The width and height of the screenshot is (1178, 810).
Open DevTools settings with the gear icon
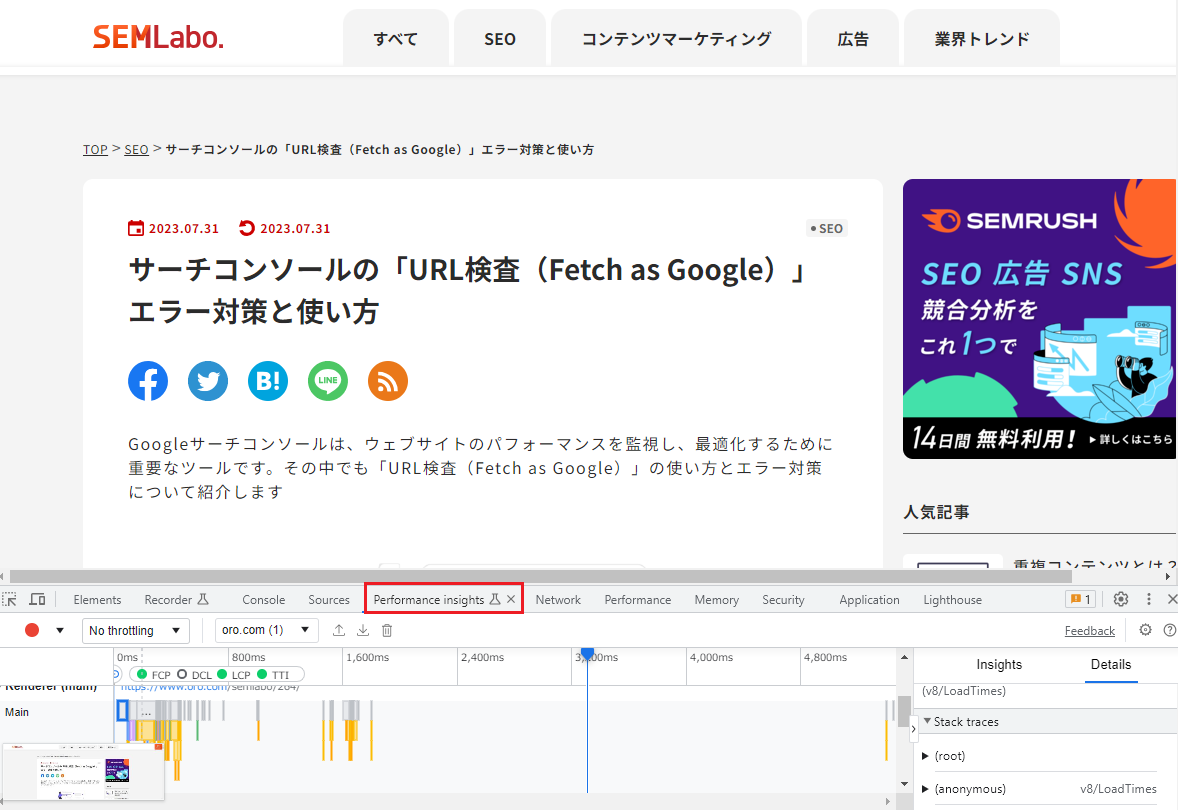(1121, 599)
